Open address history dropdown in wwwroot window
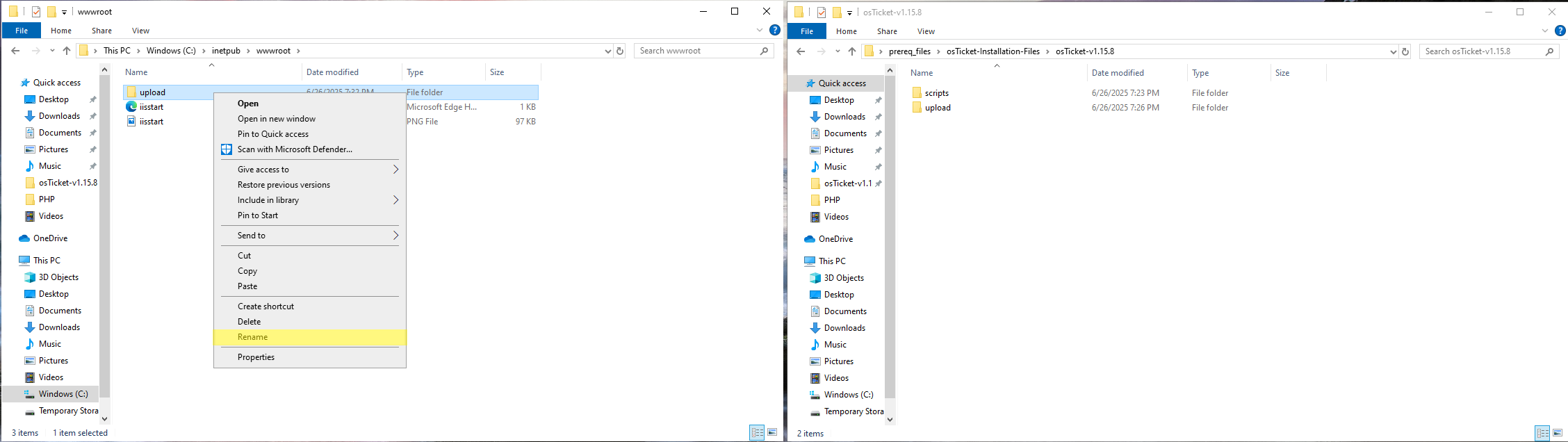 tap(608, 51)
